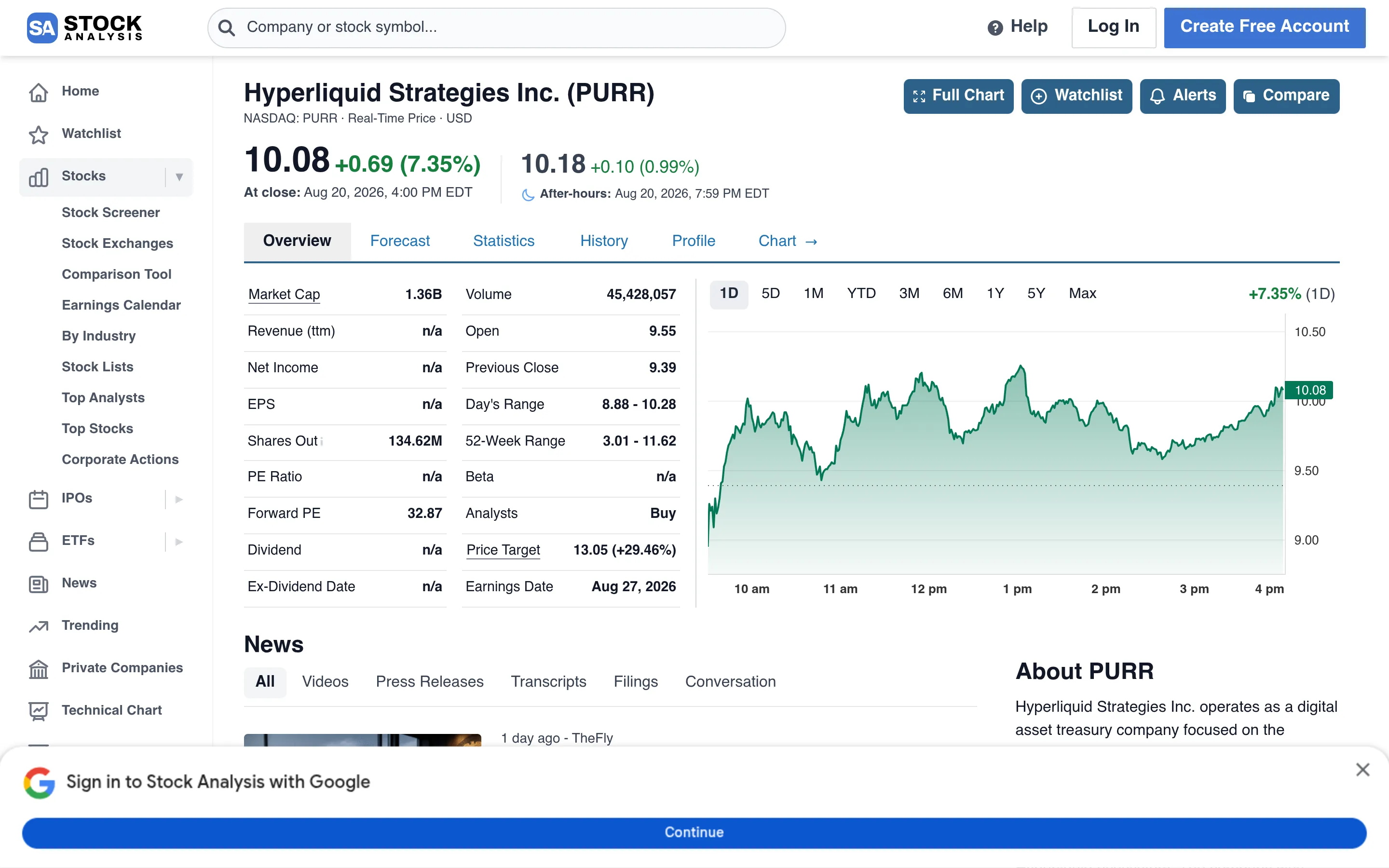Open the Full Chart view
This screenshot has height=868, width=1389.
(958, 96)
